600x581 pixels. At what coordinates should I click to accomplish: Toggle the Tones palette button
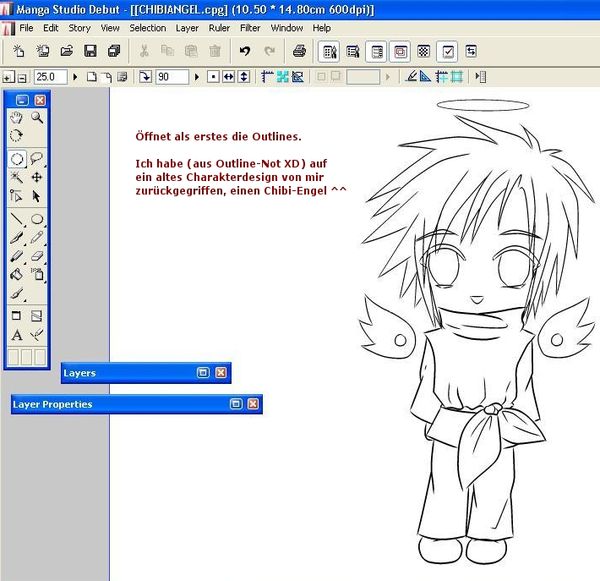[x=424, y=51]
